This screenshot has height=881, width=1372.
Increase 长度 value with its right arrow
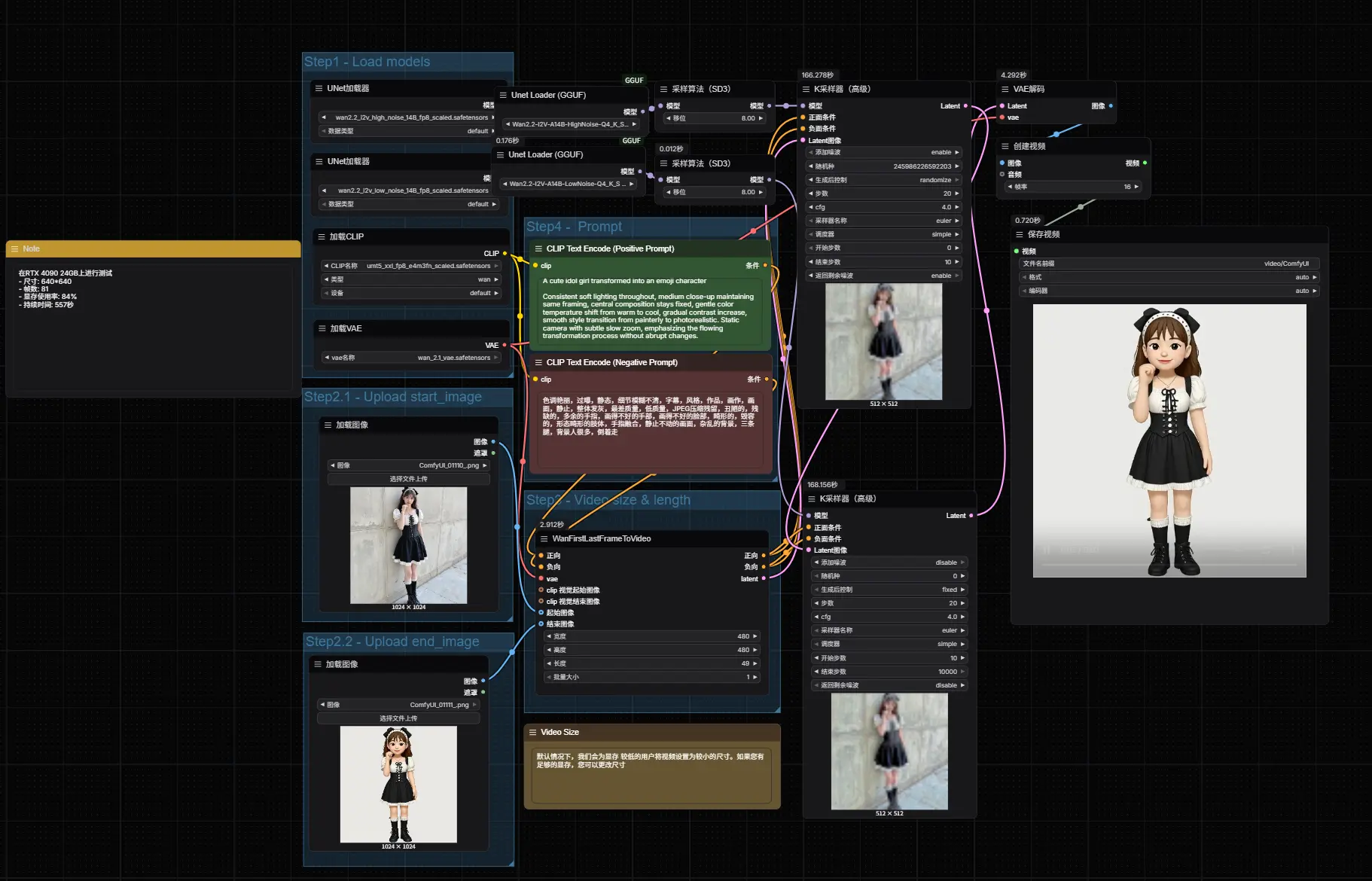point(755,663)
